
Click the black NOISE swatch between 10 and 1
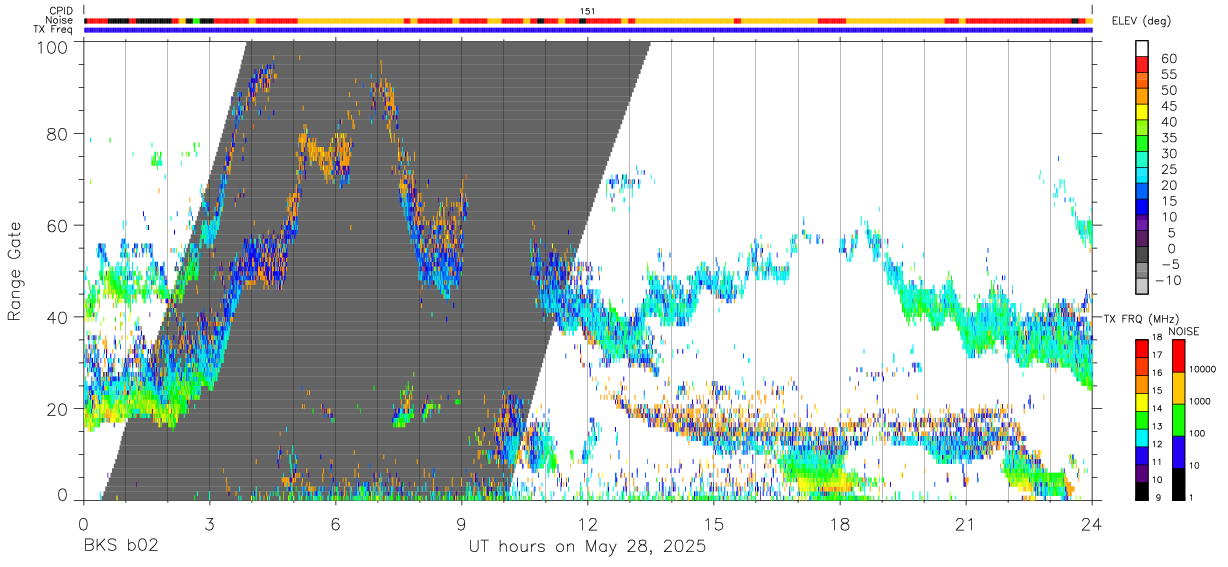(x=1178, y=483)
